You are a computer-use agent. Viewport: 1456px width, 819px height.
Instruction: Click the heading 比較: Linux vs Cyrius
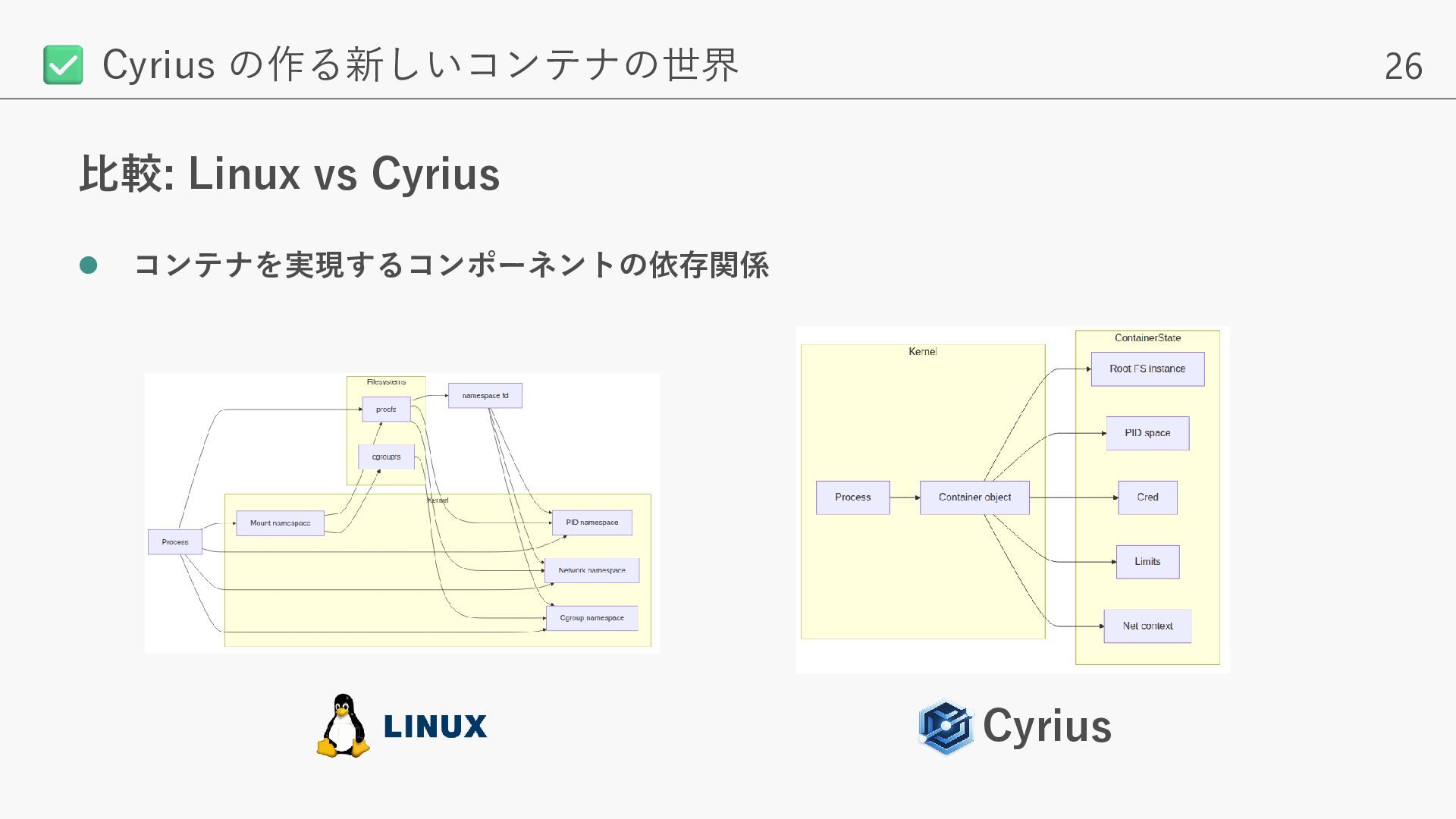(x=290, y=174)
